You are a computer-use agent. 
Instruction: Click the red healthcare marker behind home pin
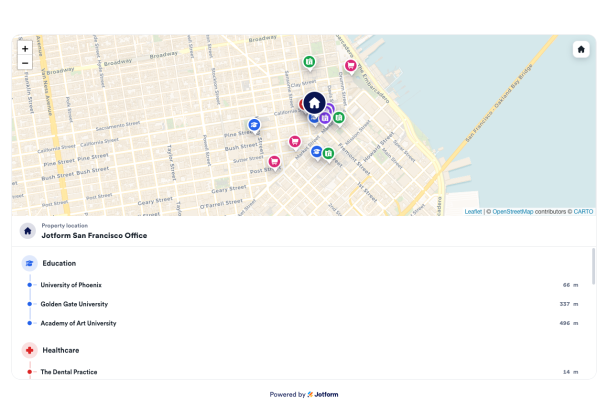click(301, 104)
